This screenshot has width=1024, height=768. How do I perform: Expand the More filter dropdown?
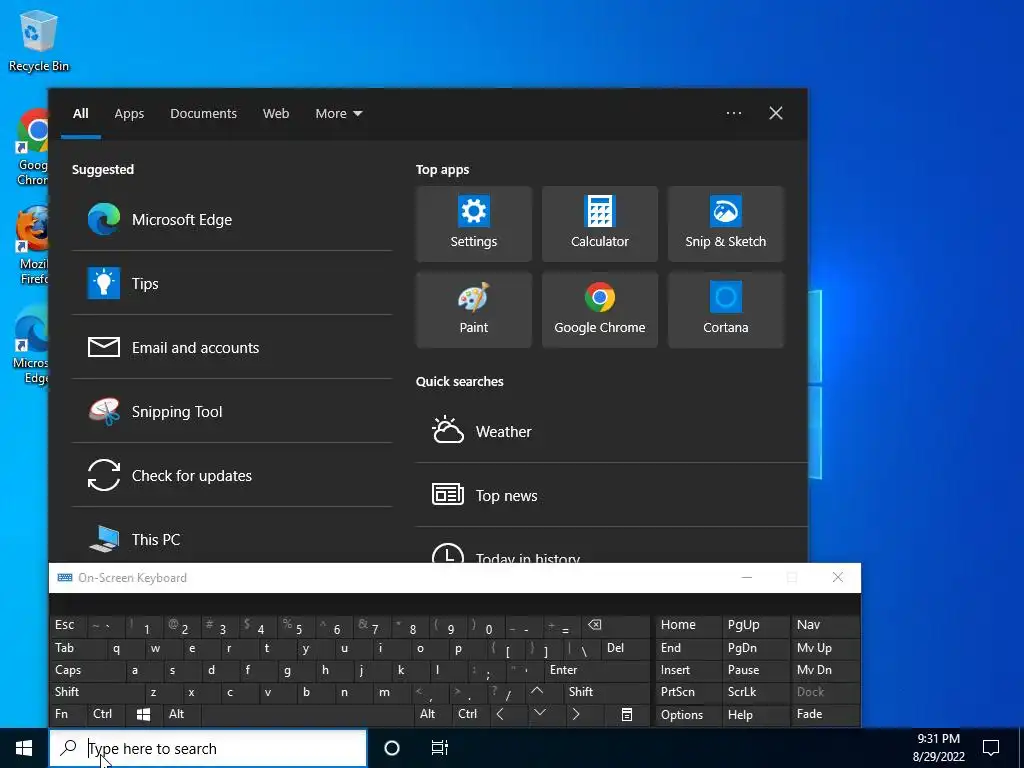coord(338,114)
